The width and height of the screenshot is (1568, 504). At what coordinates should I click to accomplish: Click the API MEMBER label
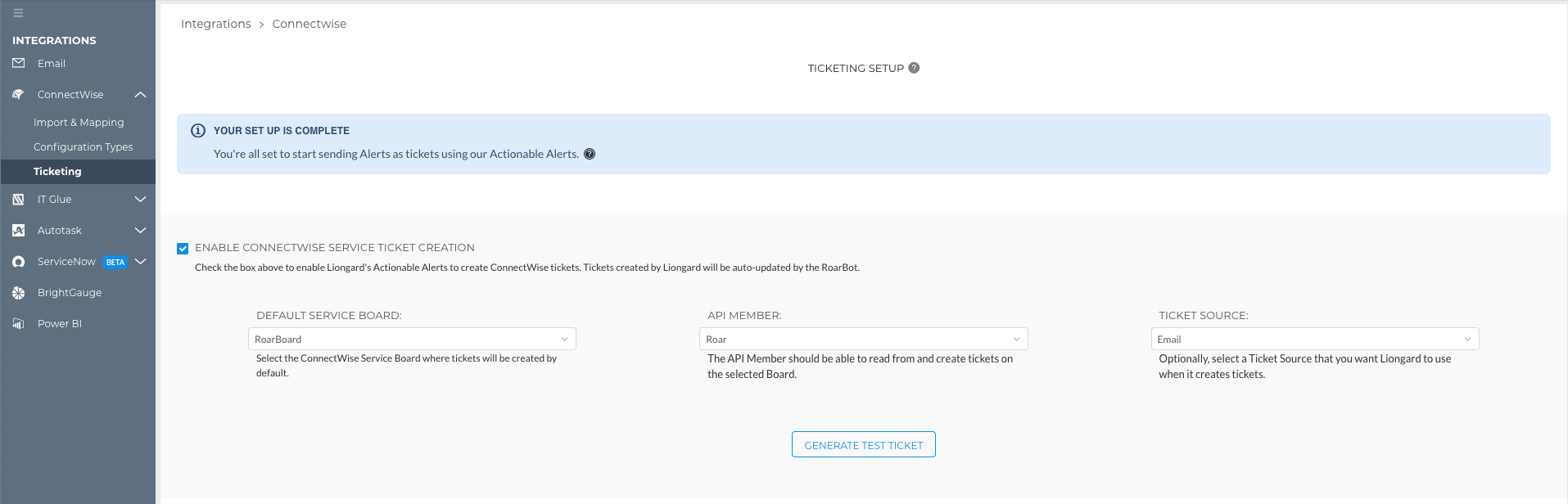pos(744,315)
